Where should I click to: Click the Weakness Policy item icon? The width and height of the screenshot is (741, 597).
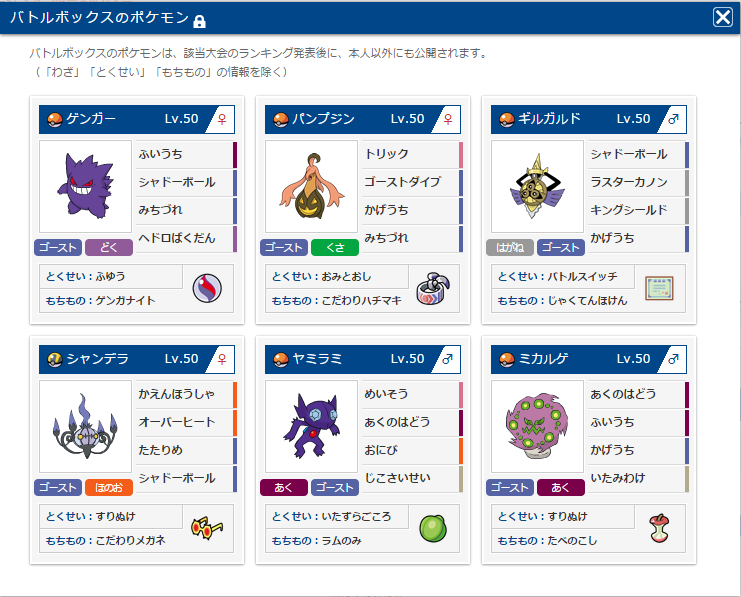click(x=659, y=288)
